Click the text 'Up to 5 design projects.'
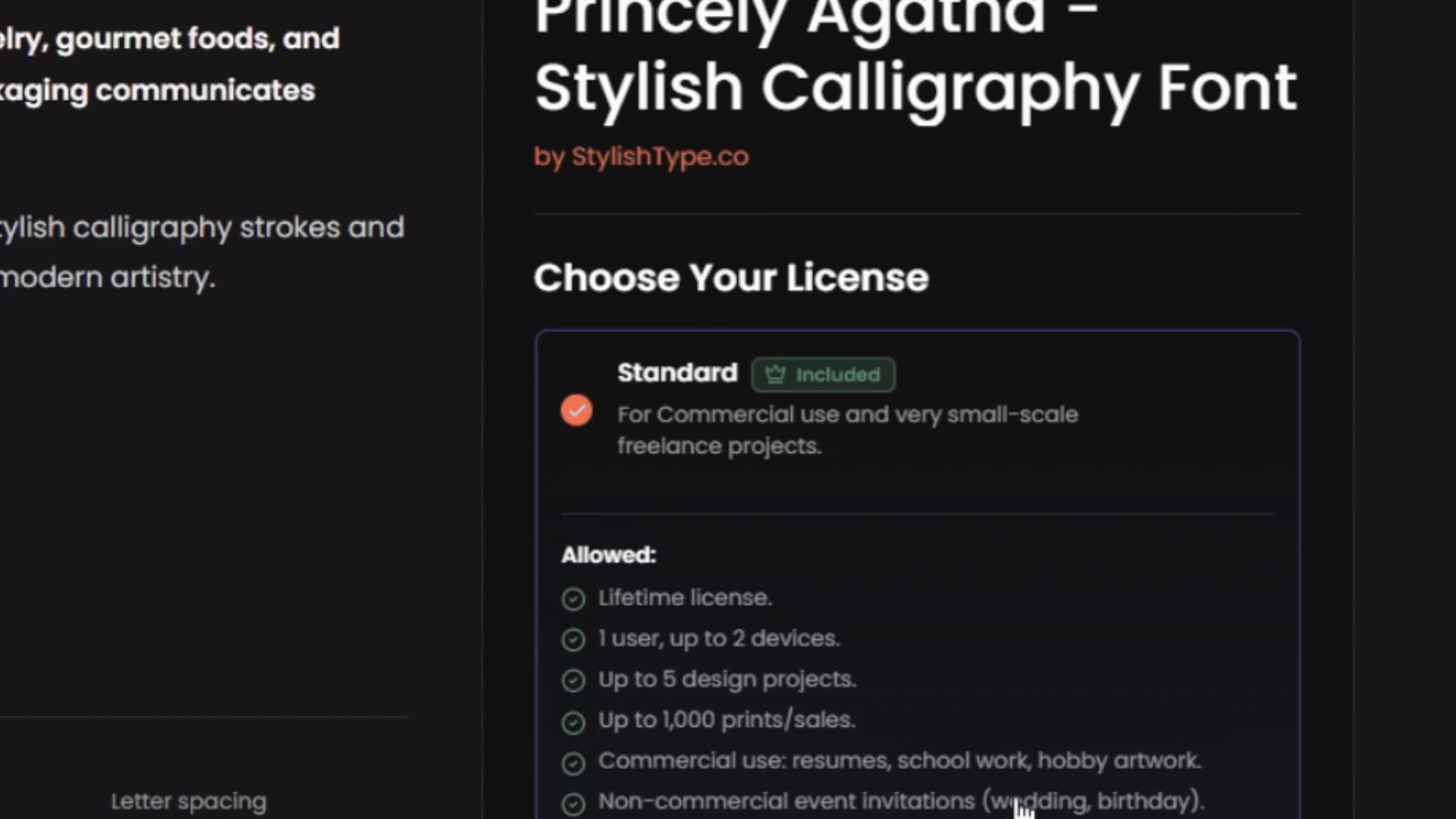The width and height of the screenshot is (1456, 819). coord(727,679)
